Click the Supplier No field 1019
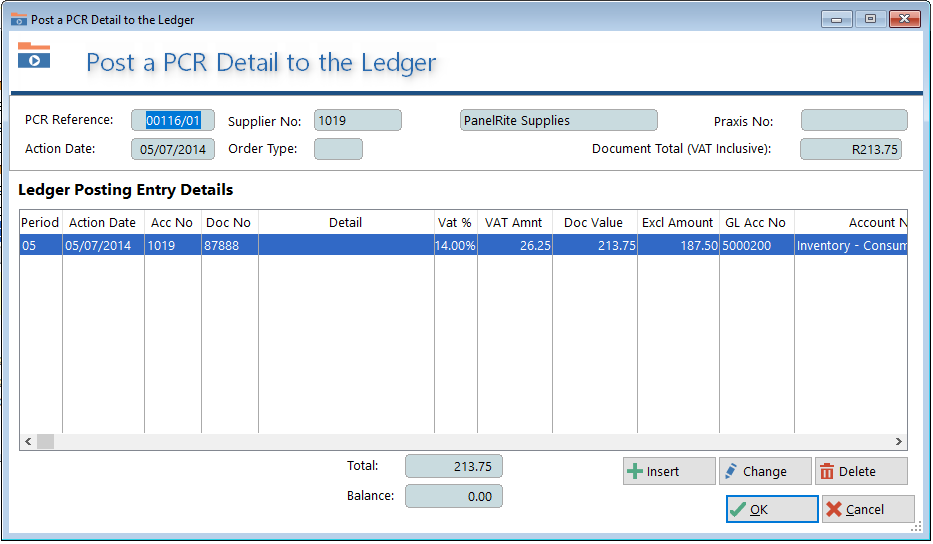 358,120
